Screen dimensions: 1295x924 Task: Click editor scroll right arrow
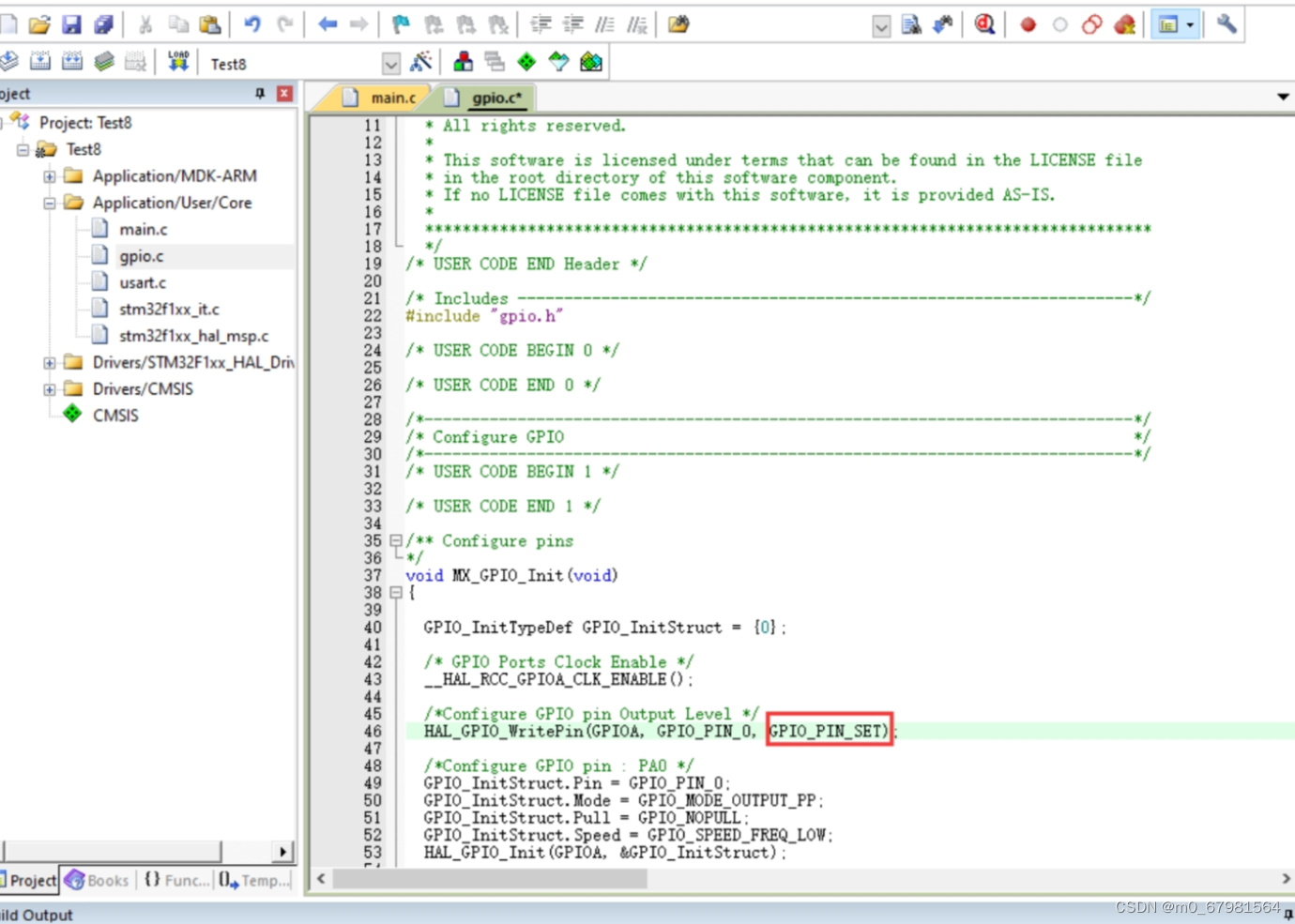[1286, 879]
